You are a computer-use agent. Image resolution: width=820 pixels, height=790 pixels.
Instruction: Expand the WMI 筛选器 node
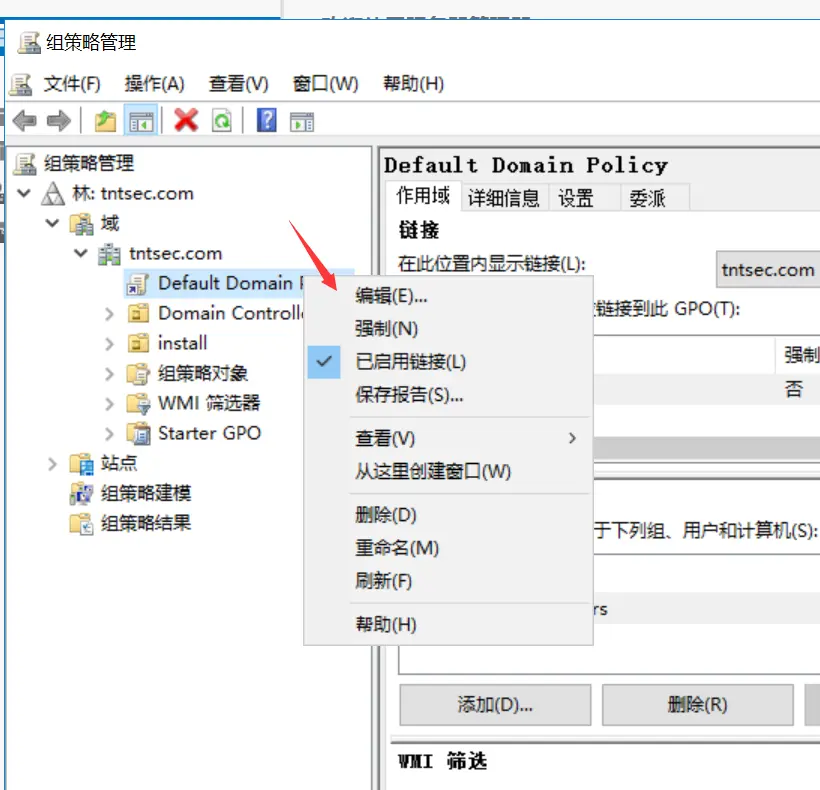coord(109,404)
